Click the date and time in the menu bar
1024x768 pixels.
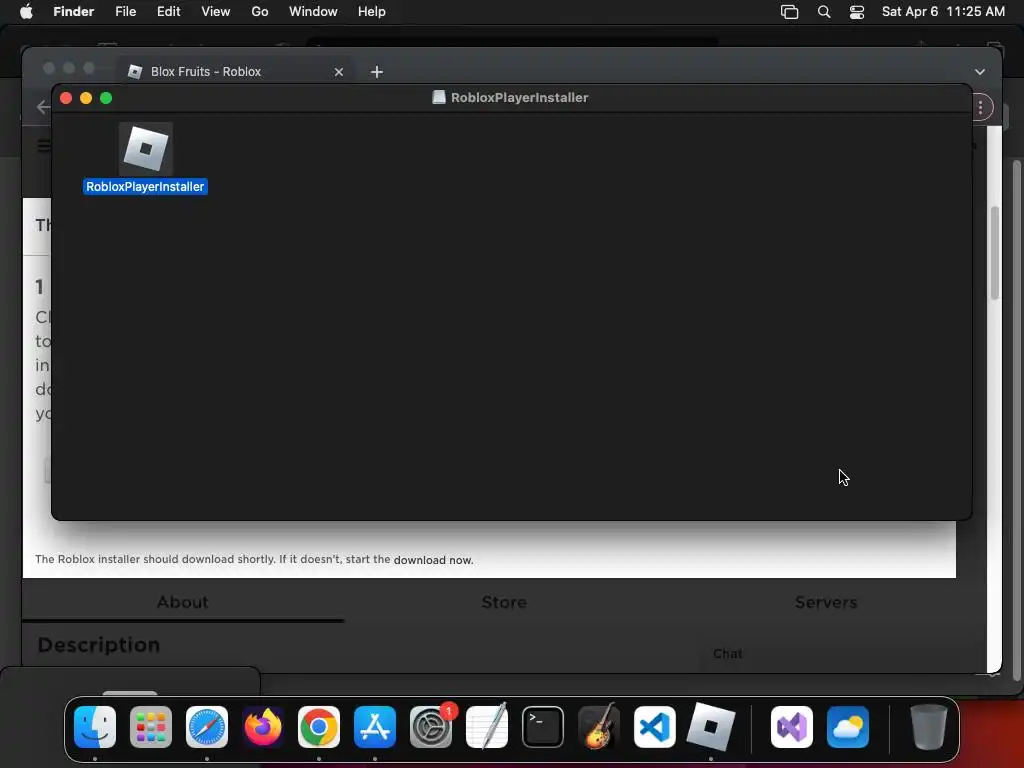pos(943,12)
